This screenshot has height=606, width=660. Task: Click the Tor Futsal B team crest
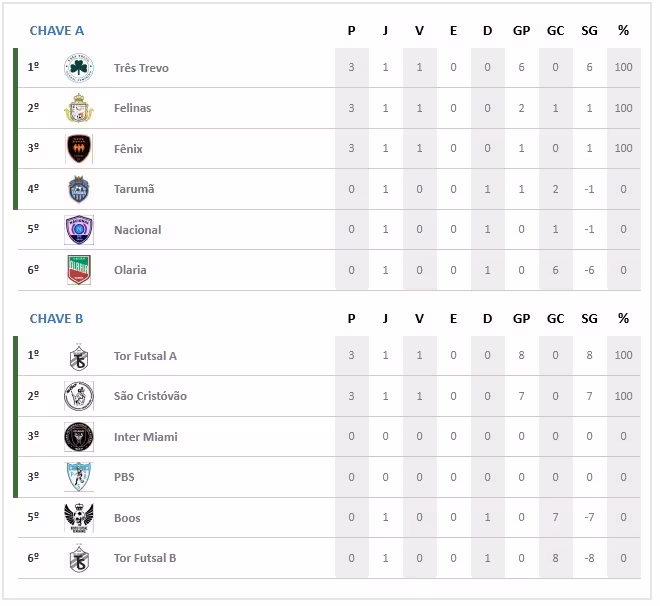[79, 558]
